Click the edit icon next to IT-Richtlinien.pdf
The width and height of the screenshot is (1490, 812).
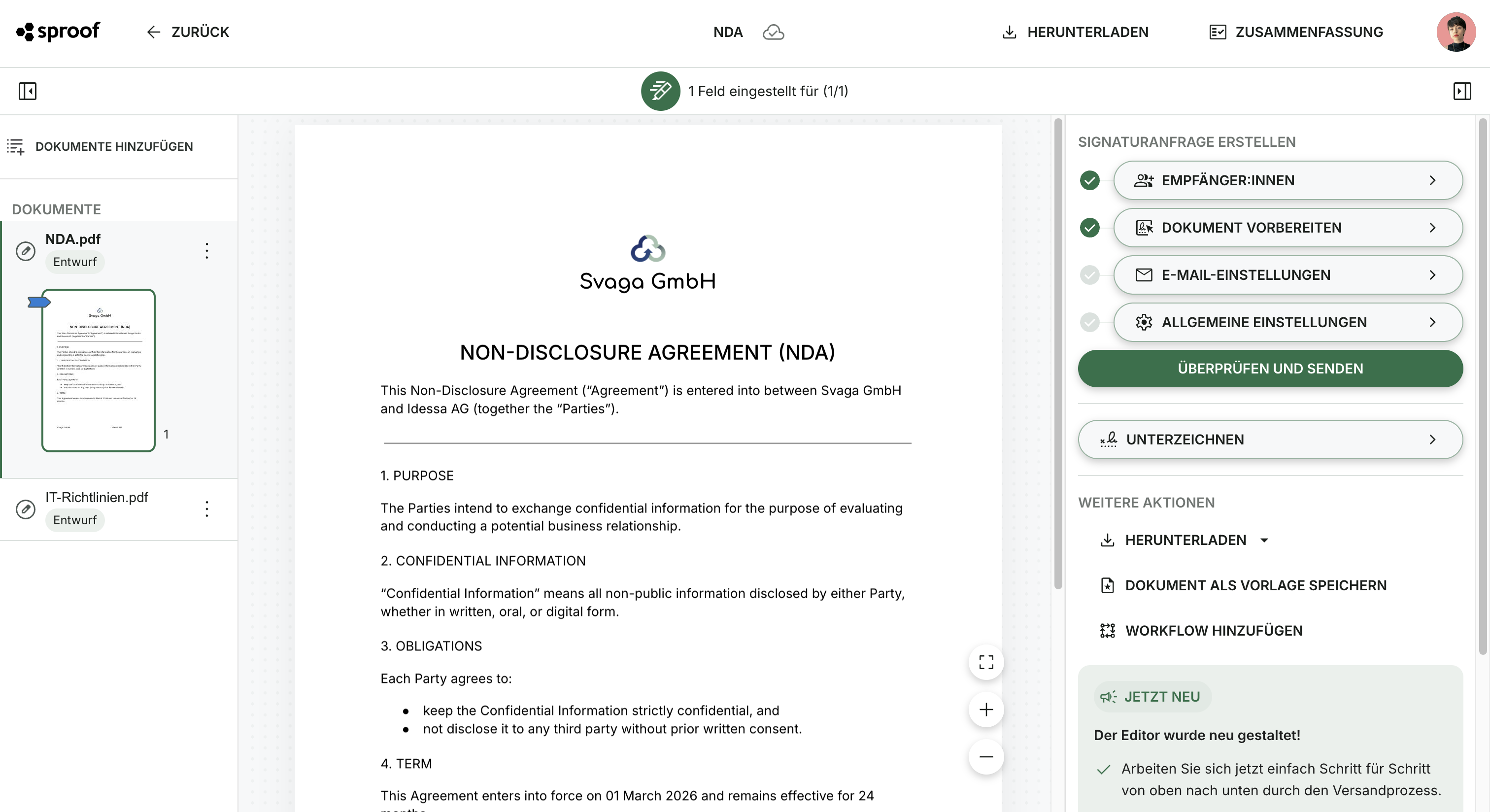(x=26, y=509)
